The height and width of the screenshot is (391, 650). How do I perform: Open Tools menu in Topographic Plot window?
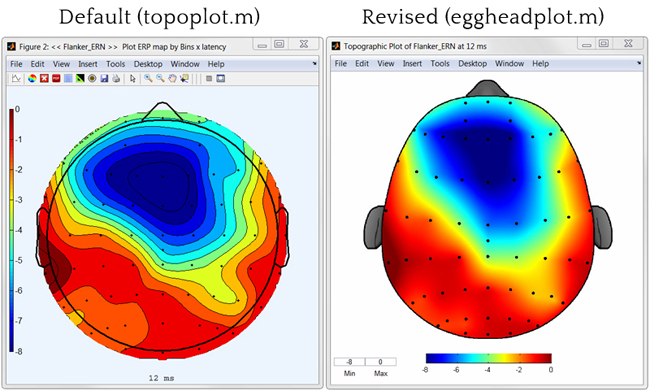click(x=440, y=63)
